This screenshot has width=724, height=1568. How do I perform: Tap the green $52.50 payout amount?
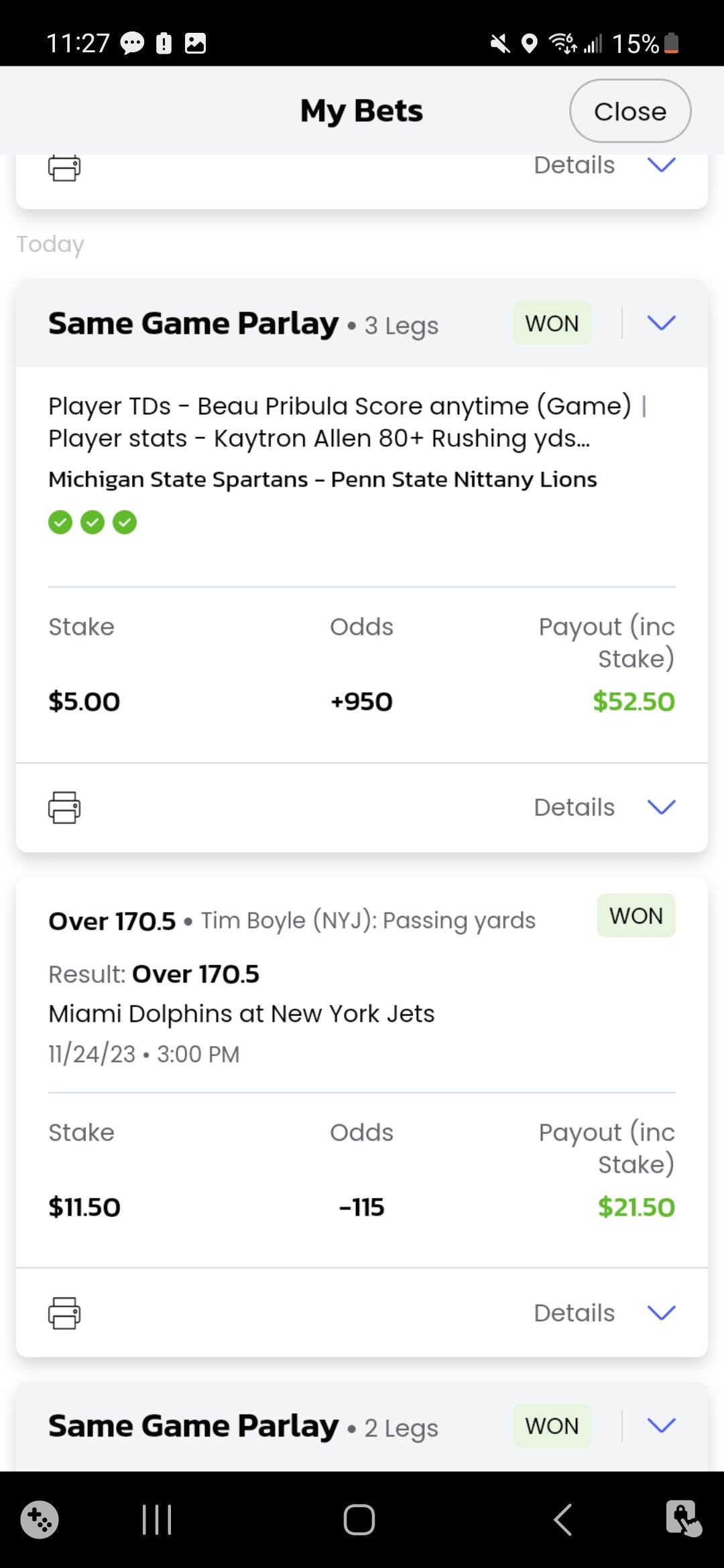[633, 702]
